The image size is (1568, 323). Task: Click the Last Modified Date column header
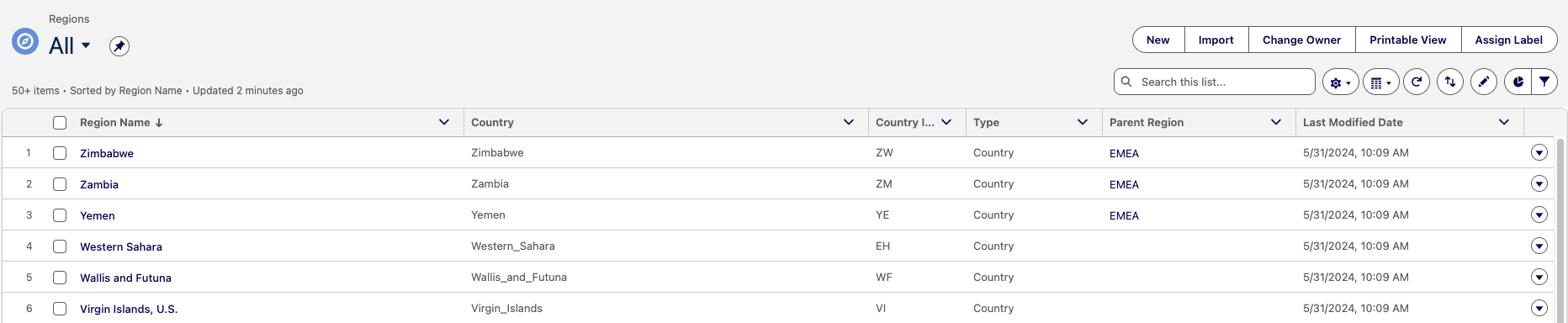(x=1353, y=123)
